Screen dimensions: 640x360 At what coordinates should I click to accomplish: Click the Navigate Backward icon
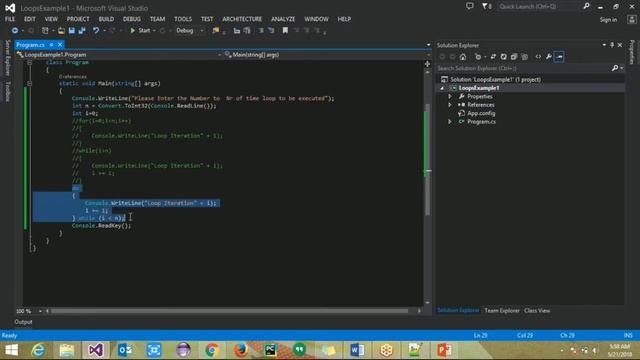coord(15,31)
